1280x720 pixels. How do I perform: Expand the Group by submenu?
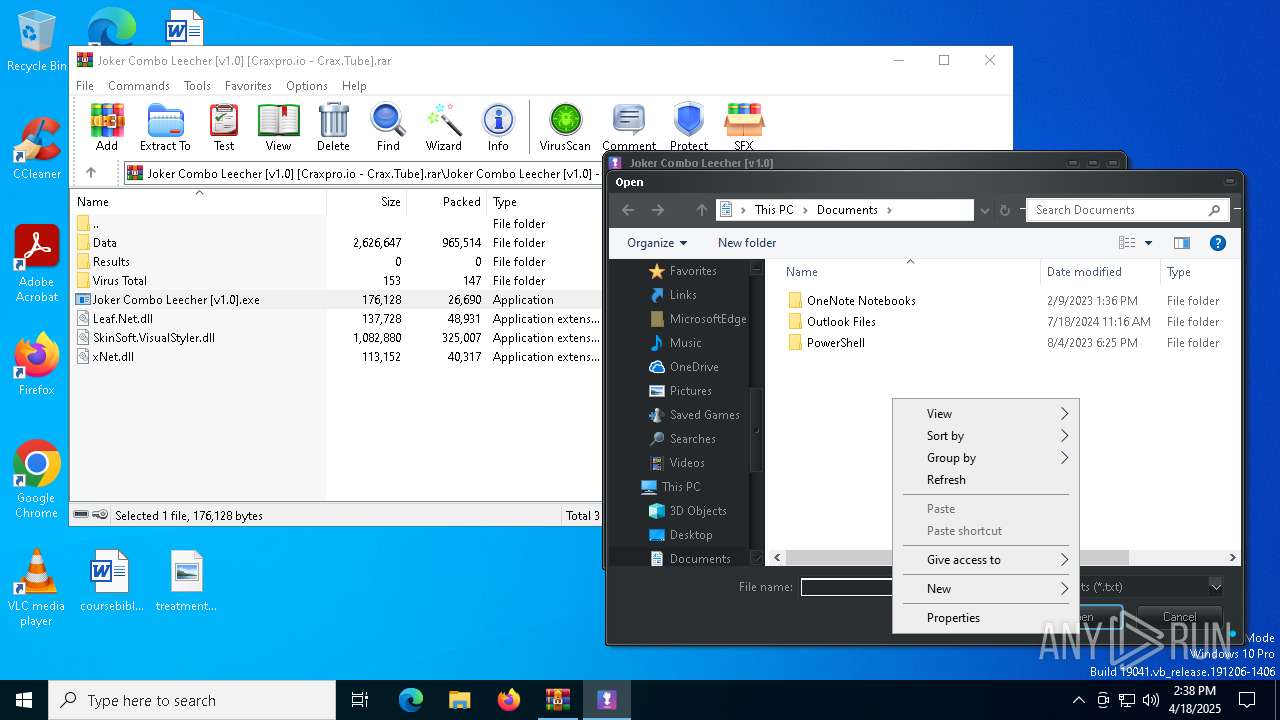(985, 458)
